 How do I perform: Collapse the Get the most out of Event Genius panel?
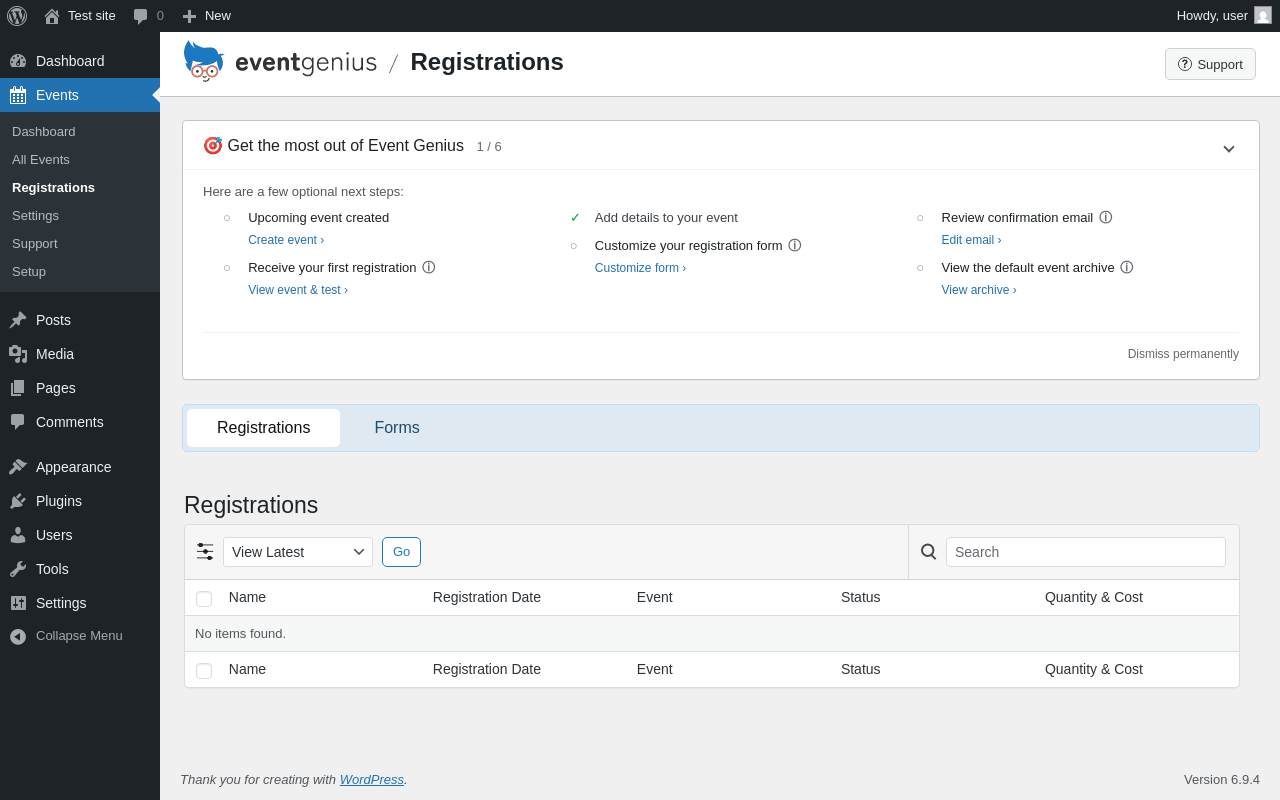[1229, 148]
